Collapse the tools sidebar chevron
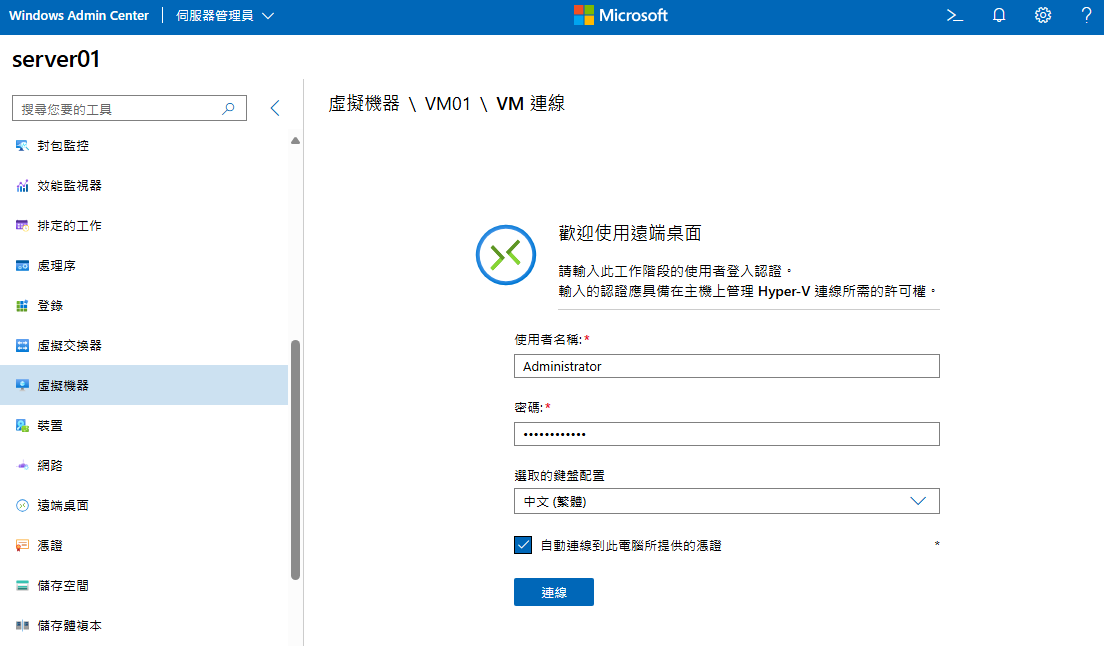 click(x=275, y=108)
